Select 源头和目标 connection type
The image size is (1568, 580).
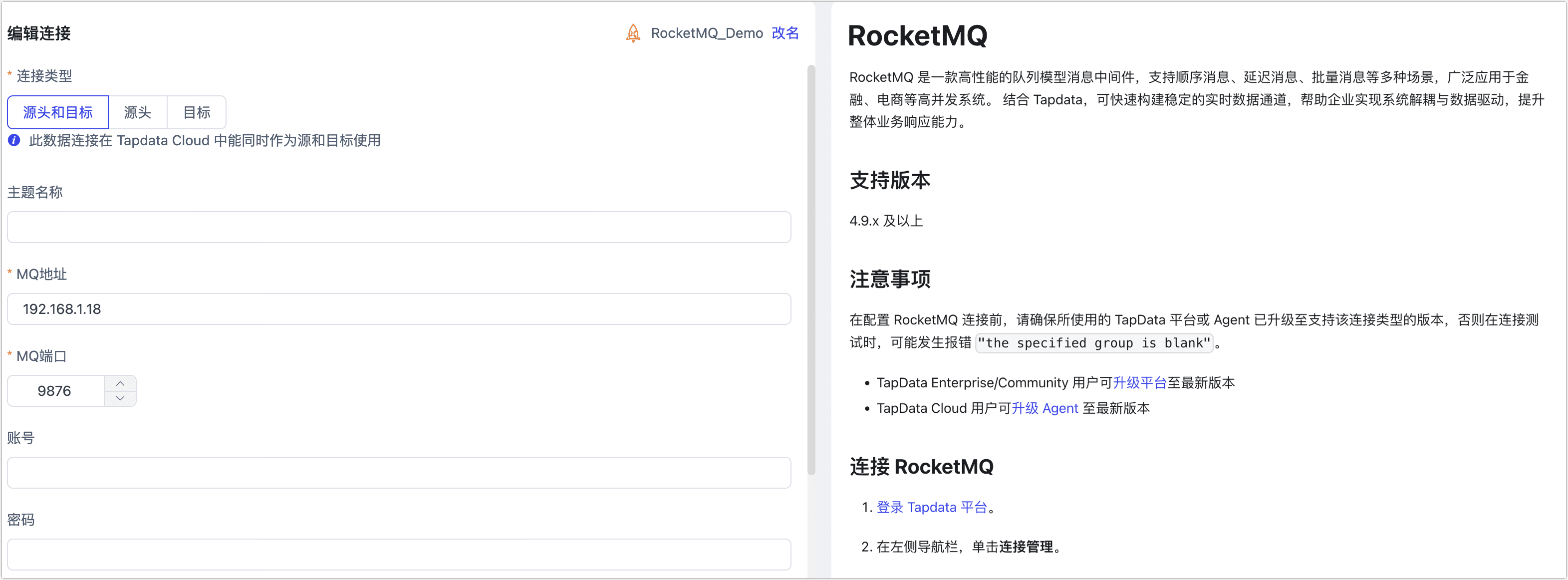point(58,112)
